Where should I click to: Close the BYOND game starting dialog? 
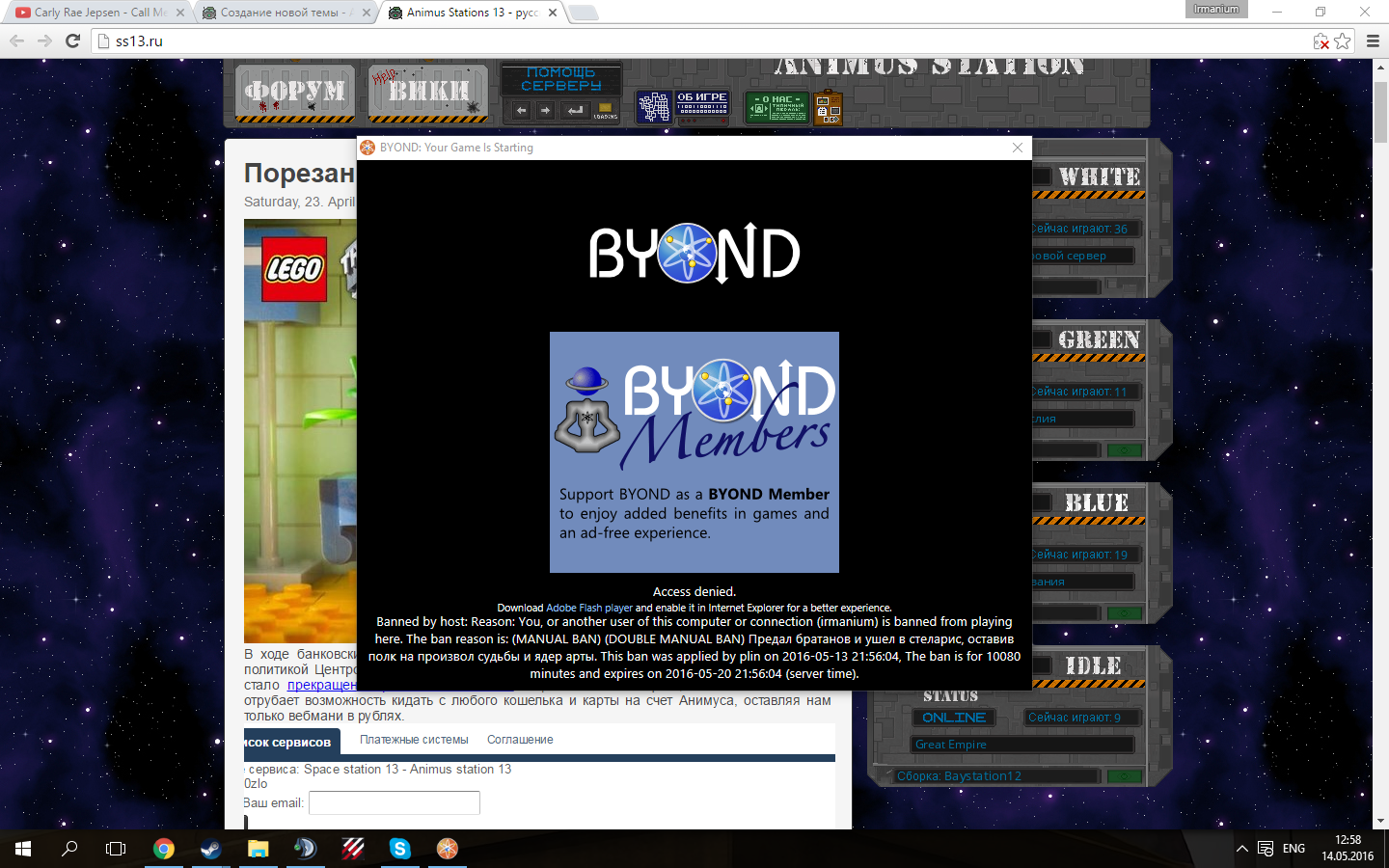coord(1018,148)
